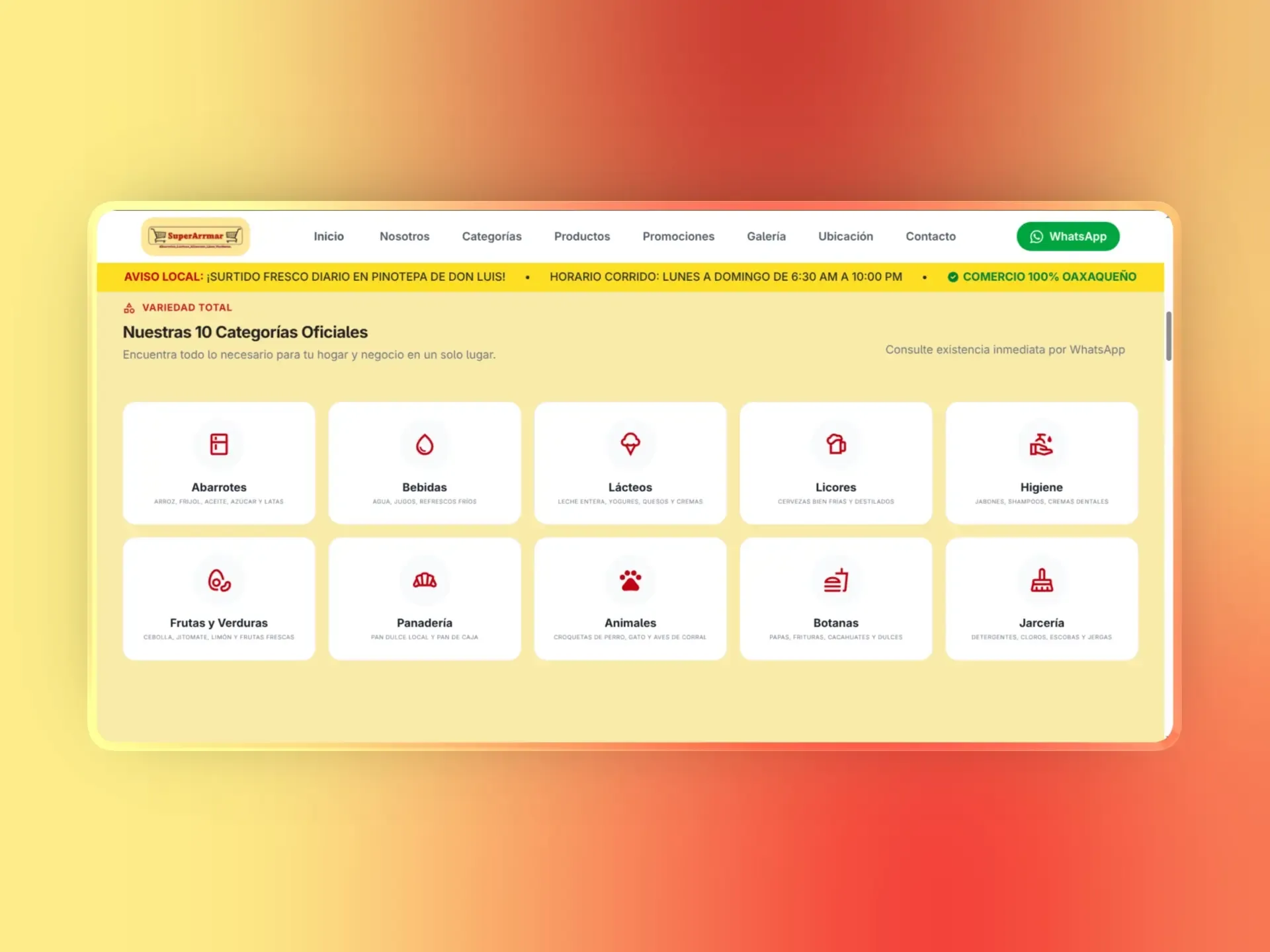Go to the Promociones page
The width and height of the screenshot is (1270, 952).
tap(678, 236)
